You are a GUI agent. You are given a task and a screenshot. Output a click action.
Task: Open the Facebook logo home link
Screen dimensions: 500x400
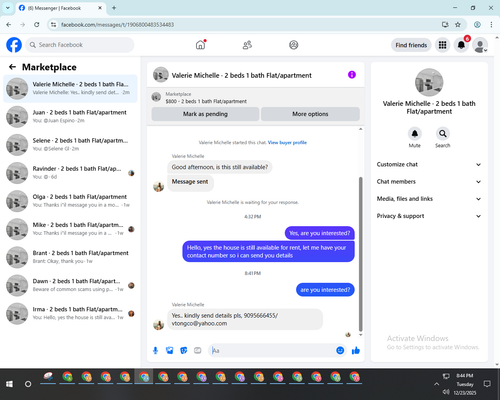(14, 45)
